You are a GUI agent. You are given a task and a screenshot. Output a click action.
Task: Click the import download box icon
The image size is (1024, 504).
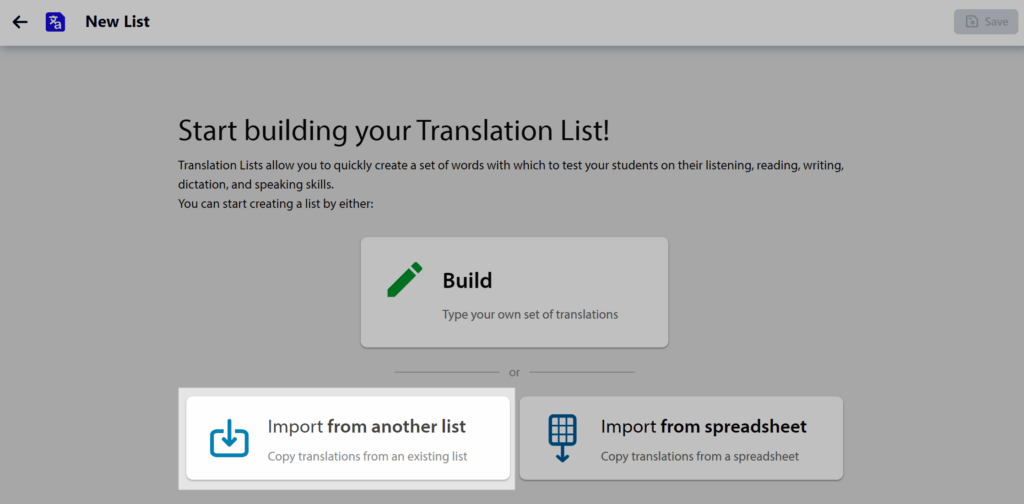(229, 438)
